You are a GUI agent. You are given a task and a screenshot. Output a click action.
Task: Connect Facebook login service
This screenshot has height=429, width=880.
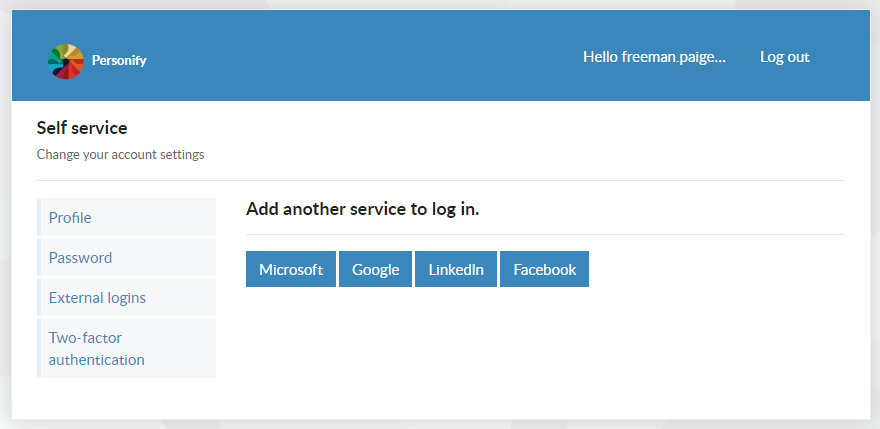point(544,269)
